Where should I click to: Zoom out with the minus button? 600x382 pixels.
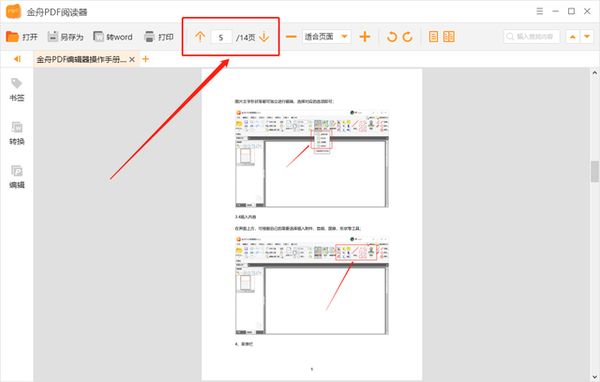(291, 37)
